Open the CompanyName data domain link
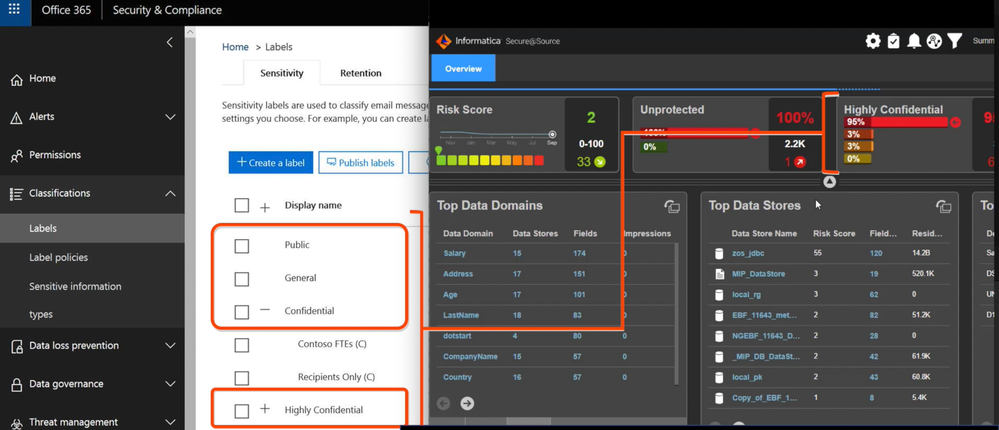Viewport: 999px width, 430px height. 470,357
